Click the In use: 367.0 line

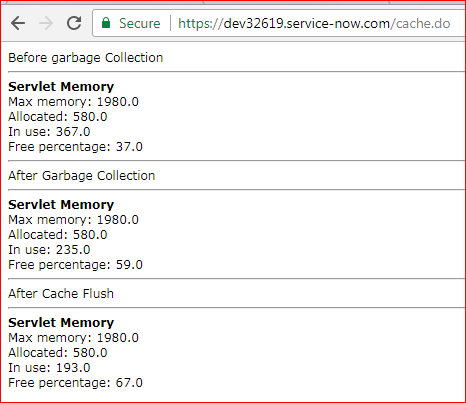[x=49, y=132]
